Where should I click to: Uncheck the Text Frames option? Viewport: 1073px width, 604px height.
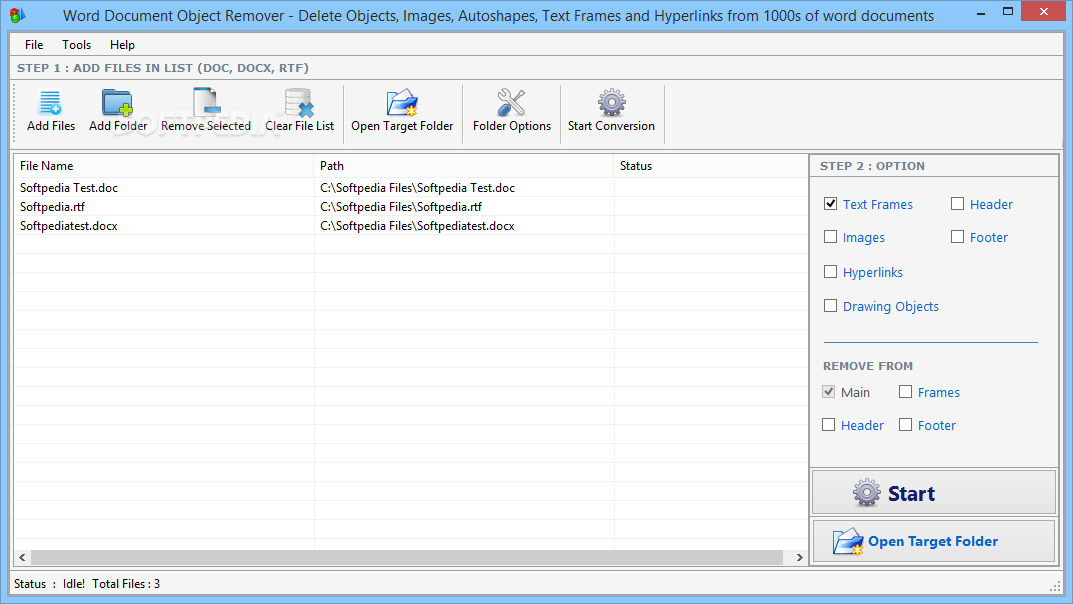click(830, 204)
